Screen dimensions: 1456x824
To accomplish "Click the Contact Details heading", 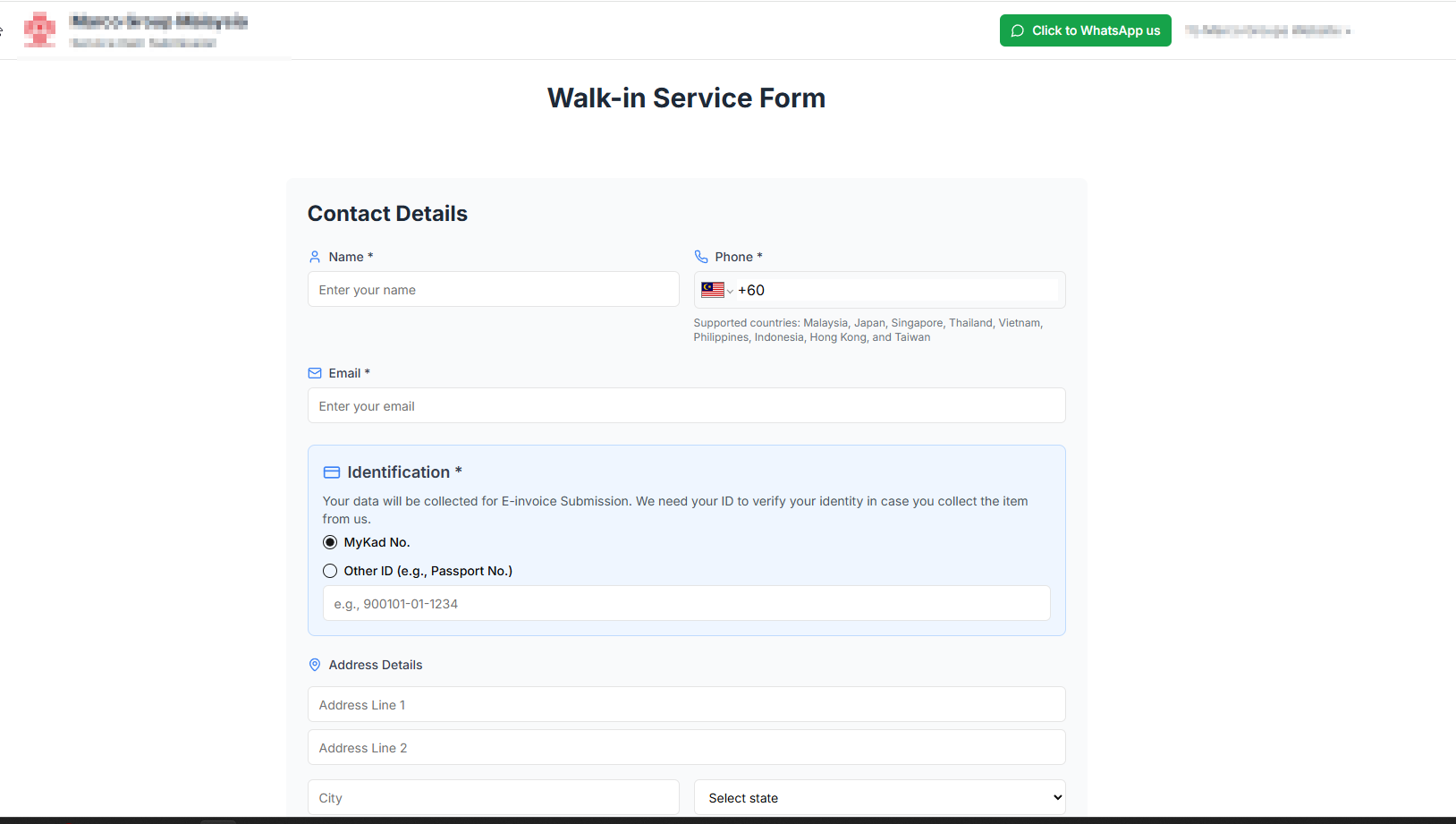I will pos(387,213).
